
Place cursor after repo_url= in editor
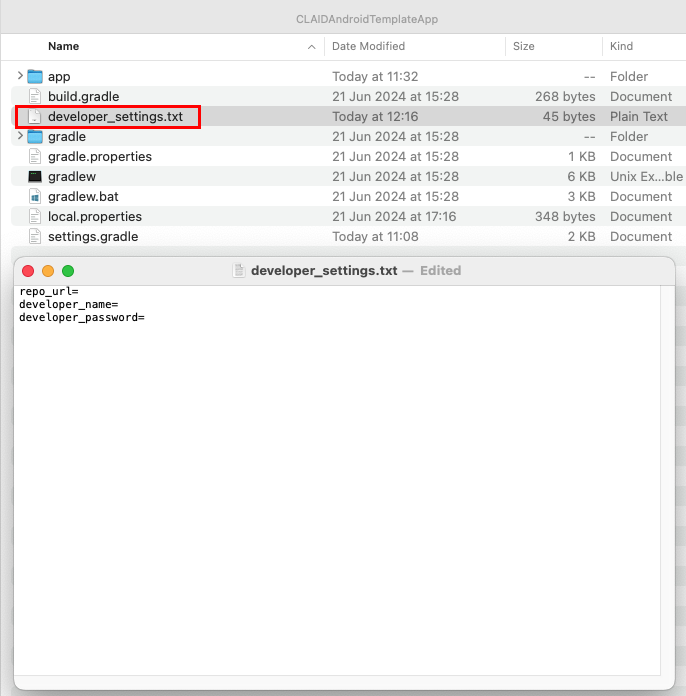tap(79, 291)
